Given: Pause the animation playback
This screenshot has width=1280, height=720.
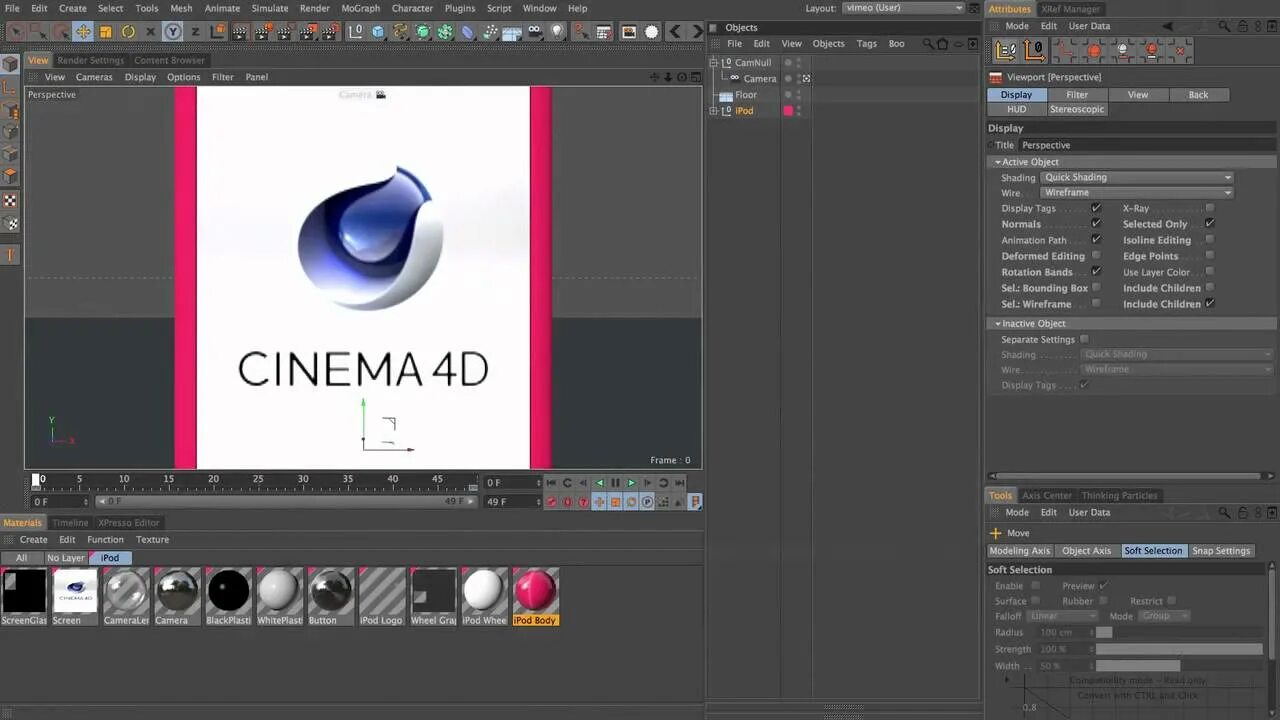Looking at the screenshot, I should [615, 483].
